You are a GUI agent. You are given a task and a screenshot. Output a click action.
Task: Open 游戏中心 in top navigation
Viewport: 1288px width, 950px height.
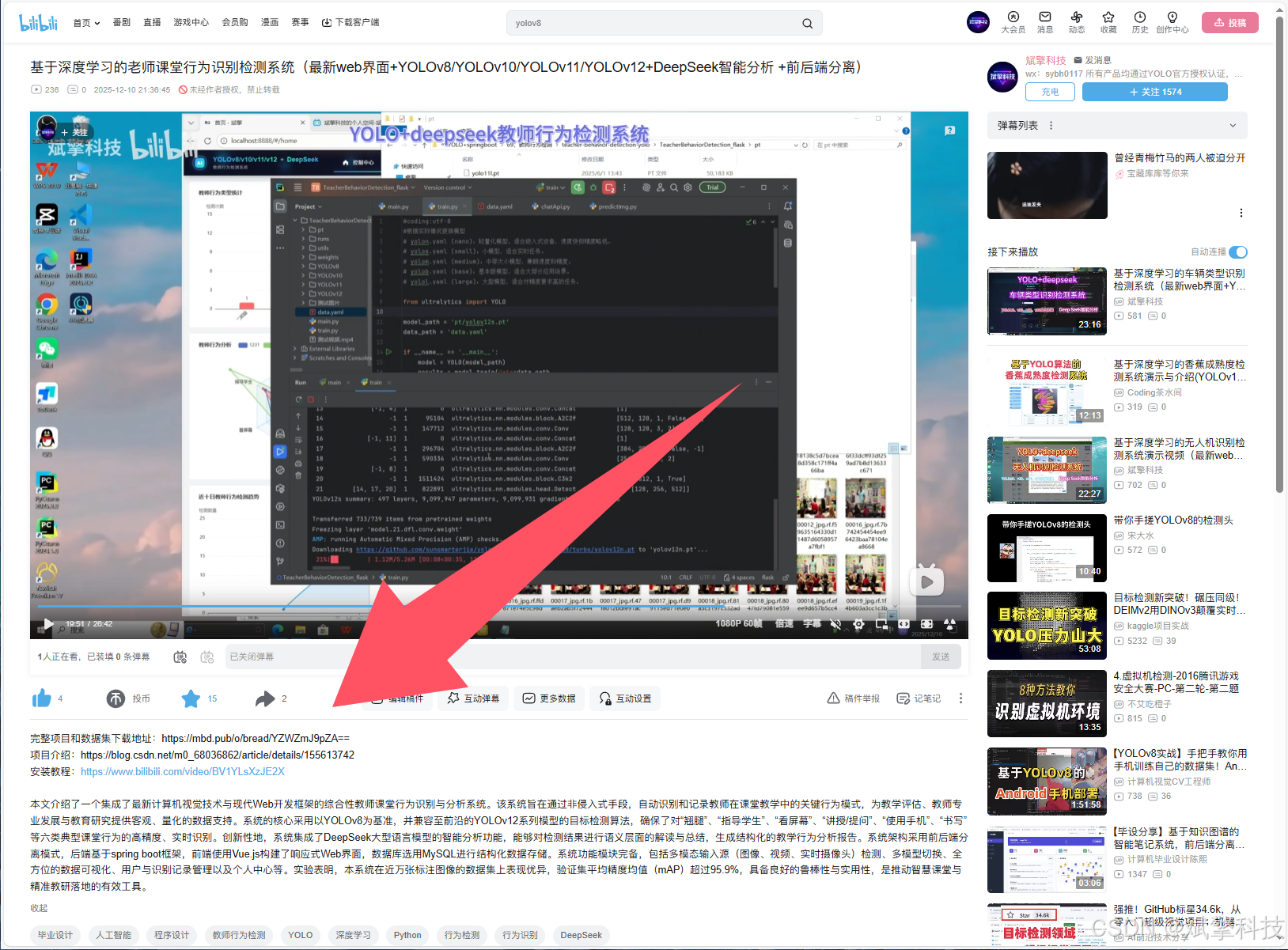(x=191, y=23)
